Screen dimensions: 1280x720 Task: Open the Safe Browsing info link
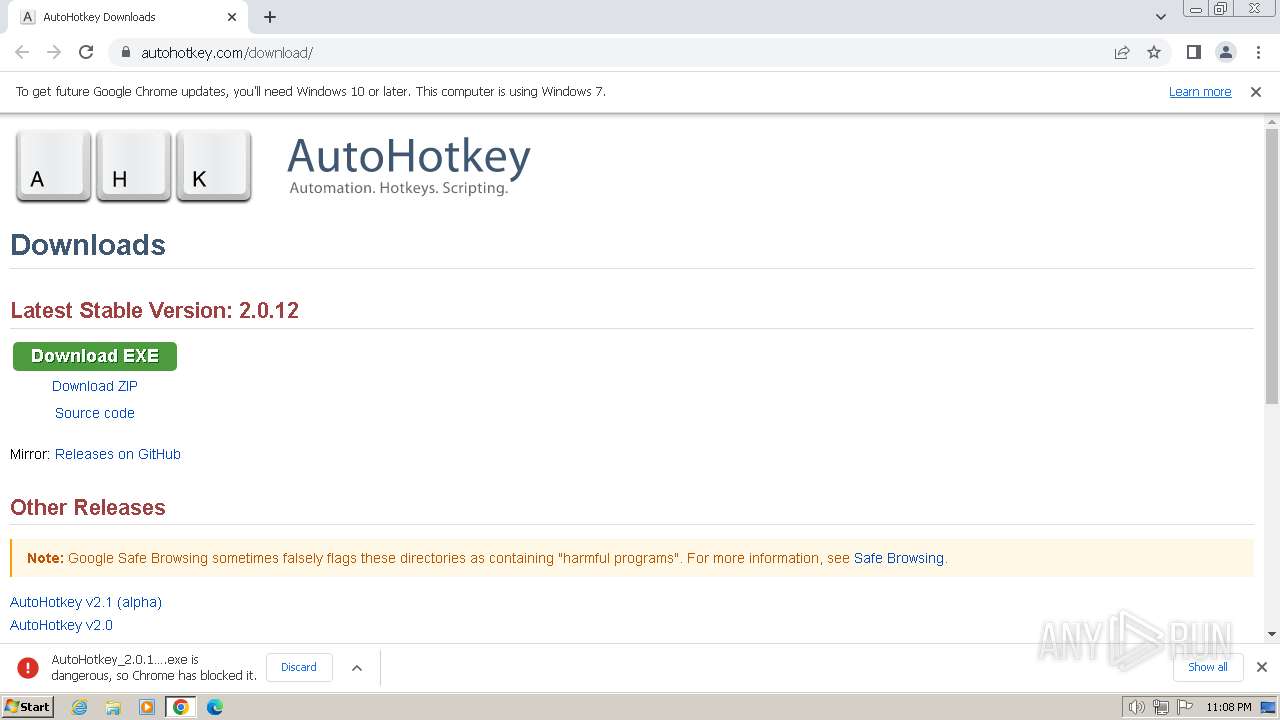point(899,558)
